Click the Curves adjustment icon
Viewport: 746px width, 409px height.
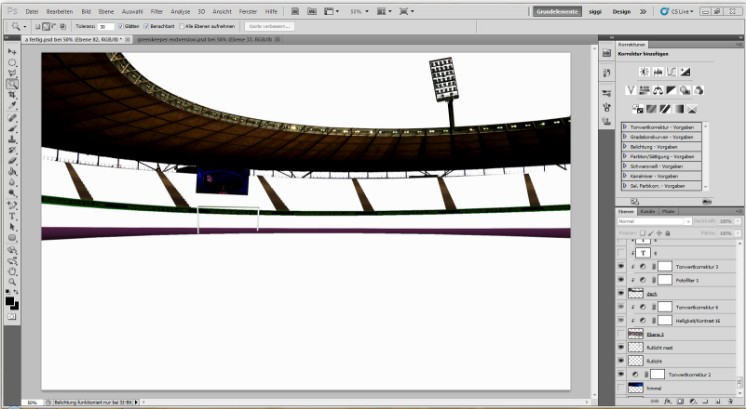point(671,72)
